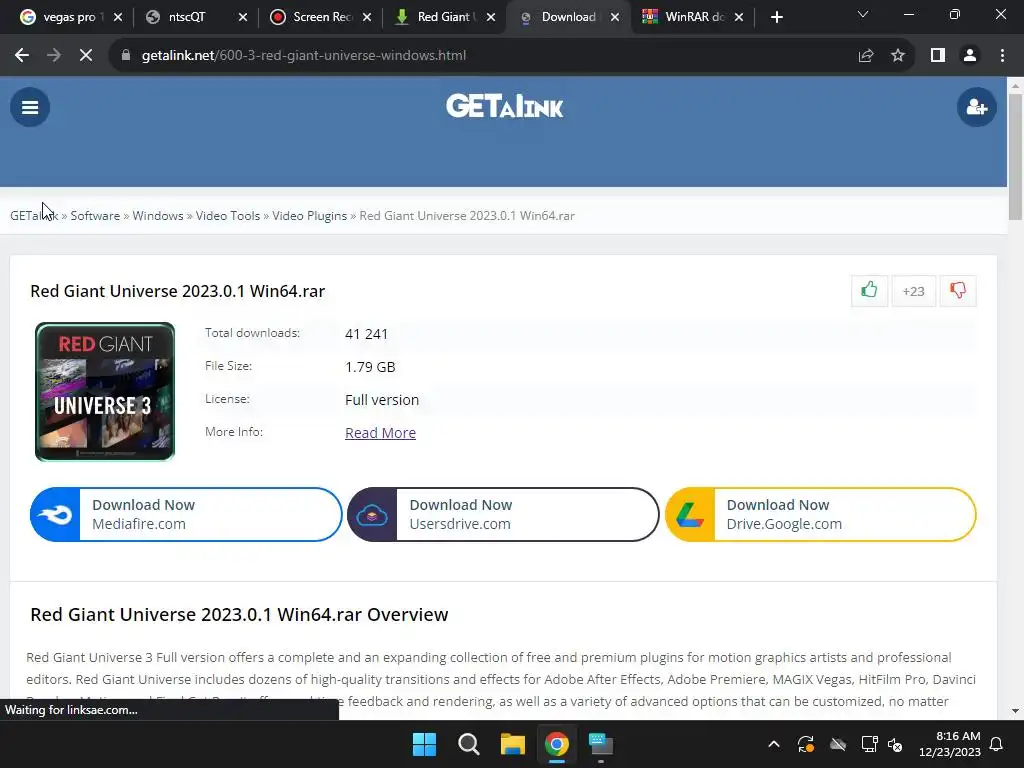Open the Read More link
This screenshot has height=768, width=1024.
(380, 433)
